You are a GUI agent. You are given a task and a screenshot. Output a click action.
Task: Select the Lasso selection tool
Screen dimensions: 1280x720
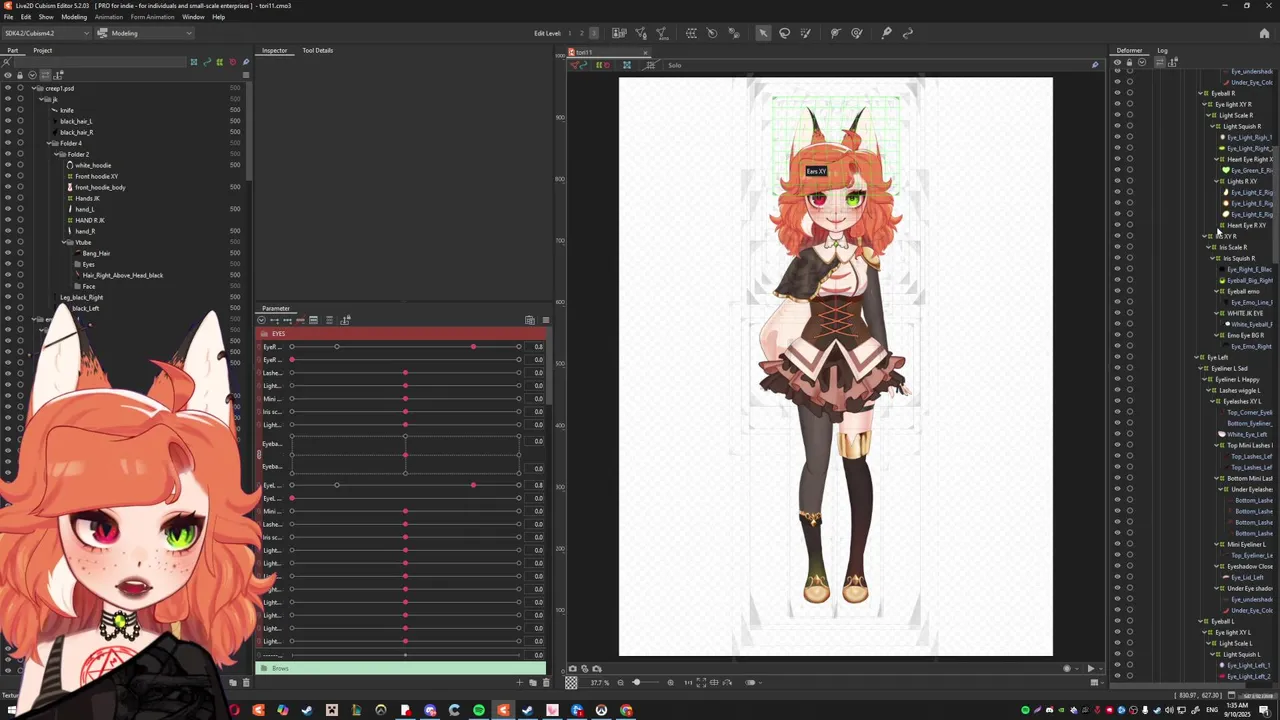tap(784, 33)
